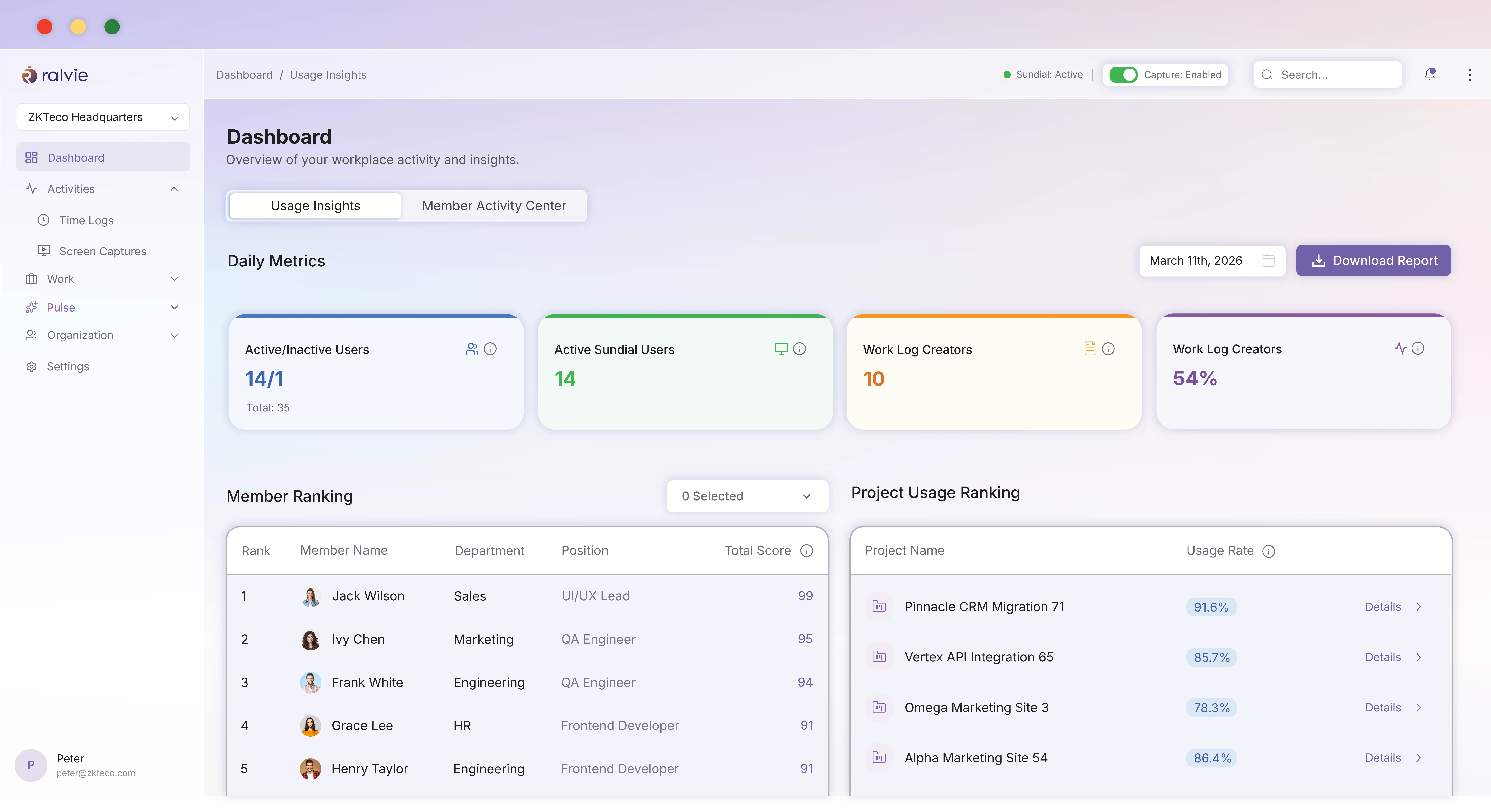1491x812 pixels.
Task: Click Ivy Chen's avatar
Action: (x=311, y=640)
